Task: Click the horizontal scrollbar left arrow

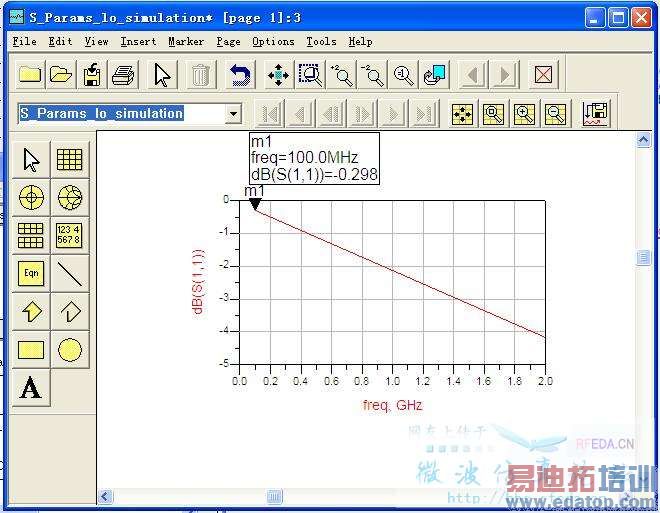Action: (x=105, y=497)
